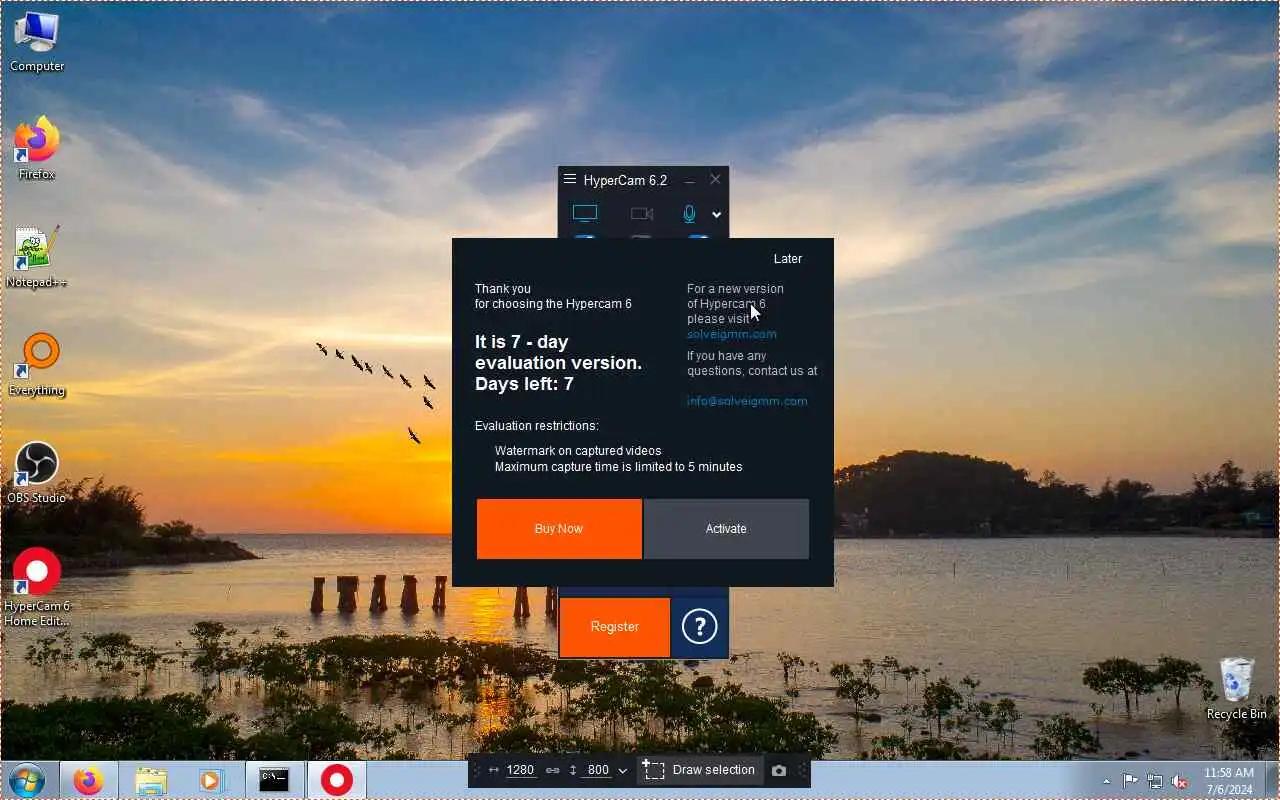The width and height of the screenshot is (1280, 800).
Task: Click the vertical height arrows icon
Action: 574,770
